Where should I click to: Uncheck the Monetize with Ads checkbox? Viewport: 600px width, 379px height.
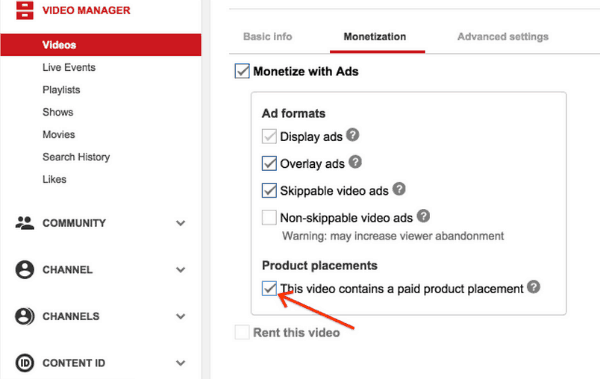click(x=242, y=71)
